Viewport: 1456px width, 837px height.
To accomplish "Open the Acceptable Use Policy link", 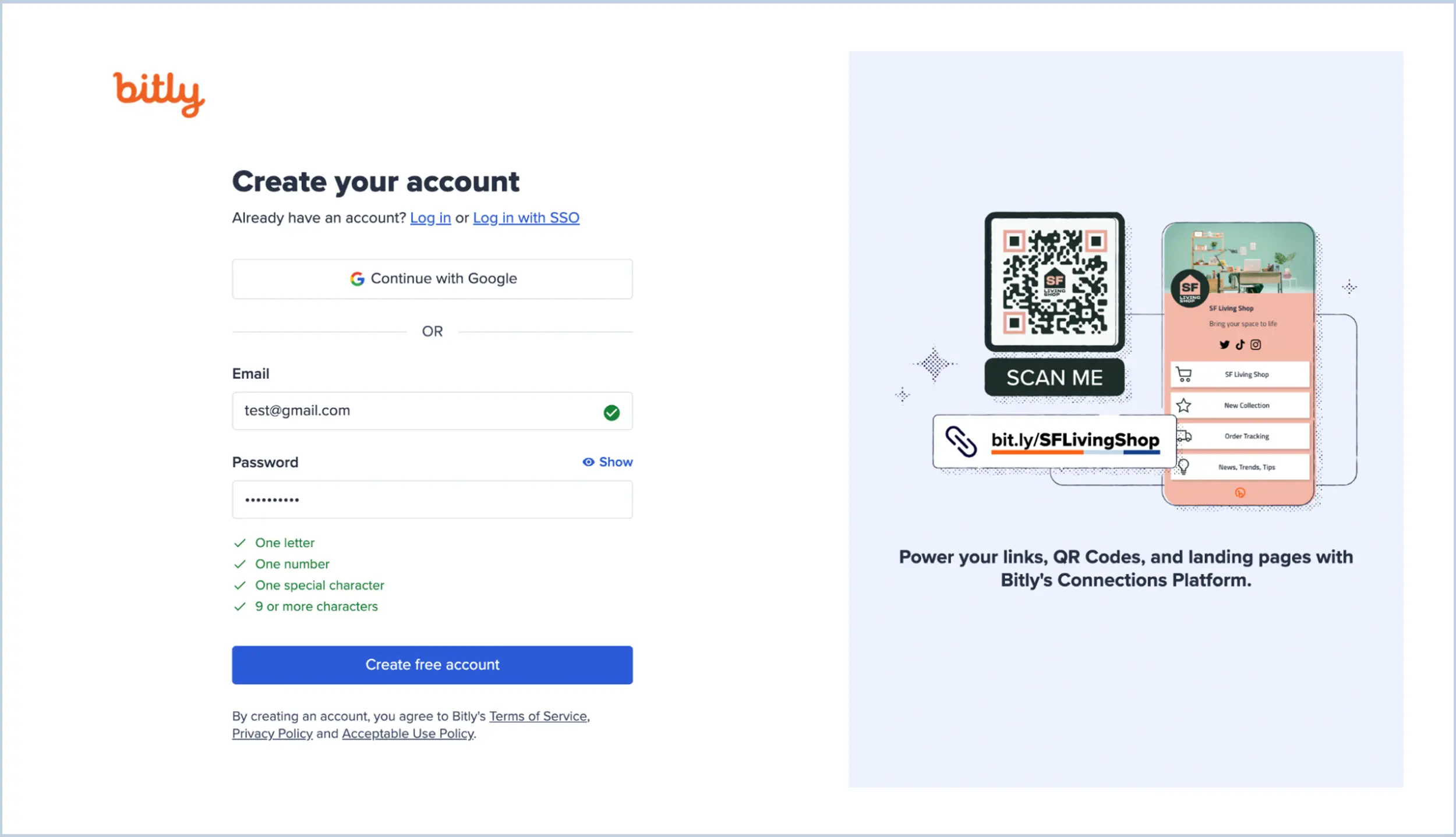I will [408, 733].
